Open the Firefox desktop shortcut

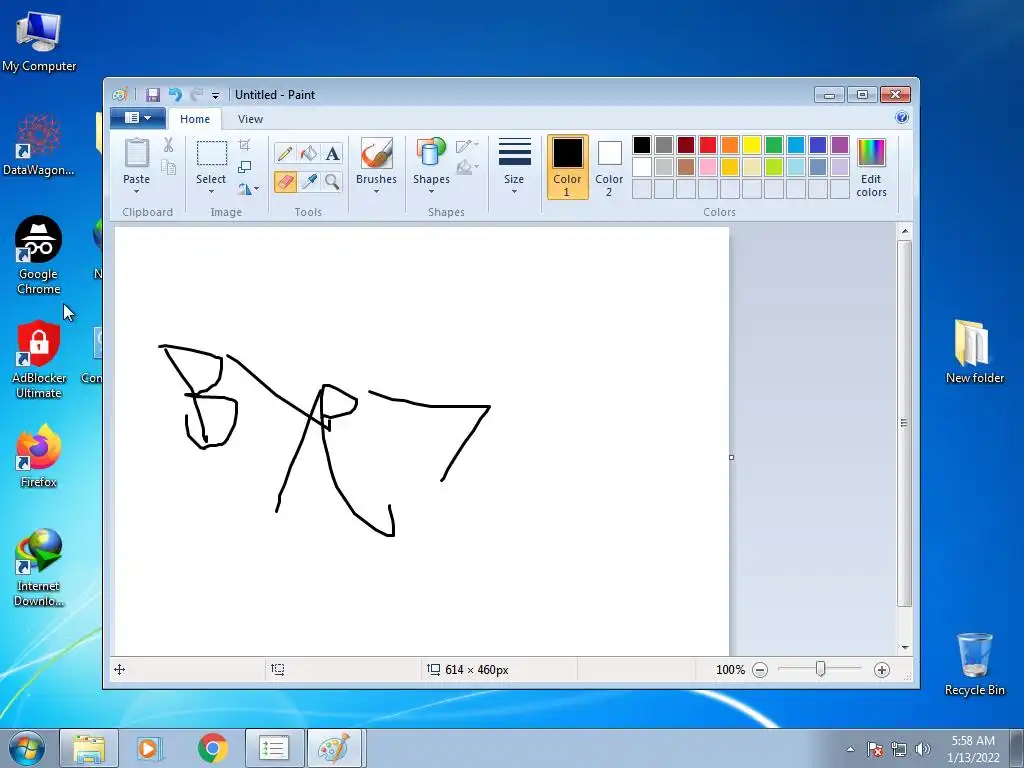(39, 456)
